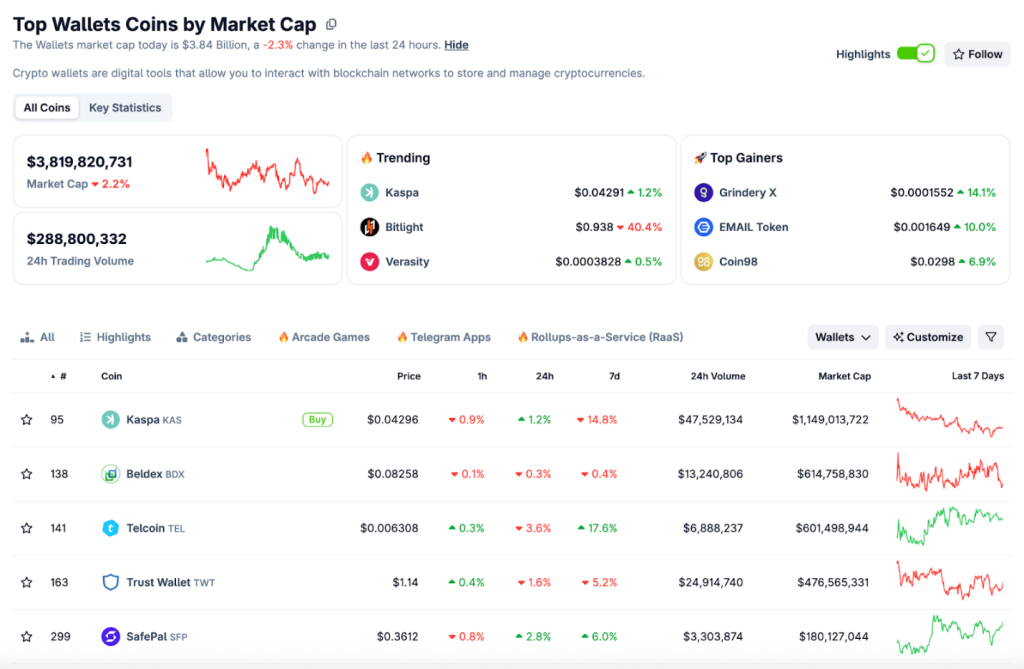Screen dimensions: 1024x669
Task: Open the filter funnel icon
Action: (x=991, y=337)
